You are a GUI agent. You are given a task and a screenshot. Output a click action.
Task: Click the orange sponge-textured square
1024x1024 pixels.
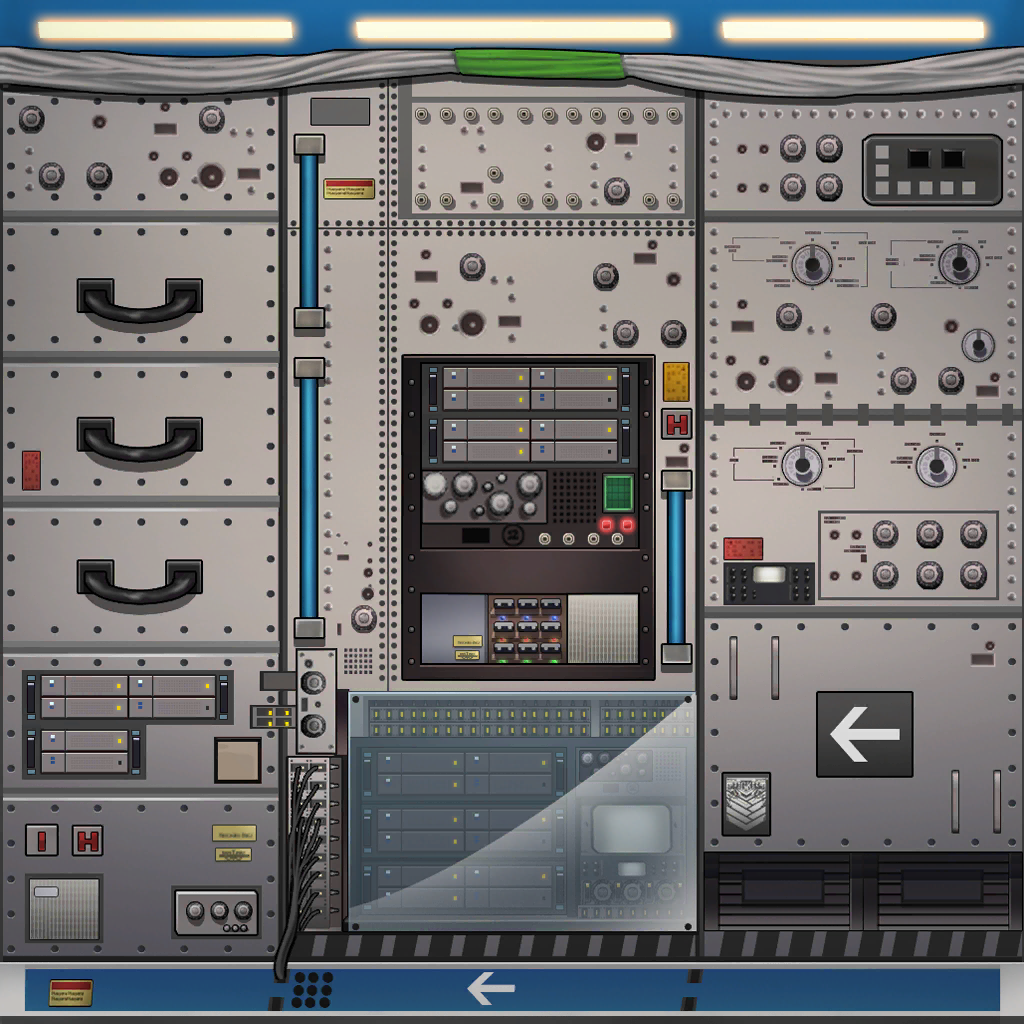coord(676,381)
